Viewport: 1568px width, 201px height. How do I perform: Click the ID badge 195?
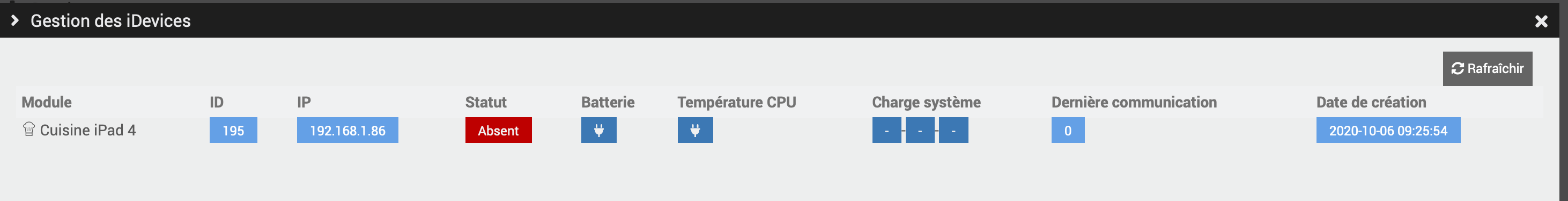(233, 130)
